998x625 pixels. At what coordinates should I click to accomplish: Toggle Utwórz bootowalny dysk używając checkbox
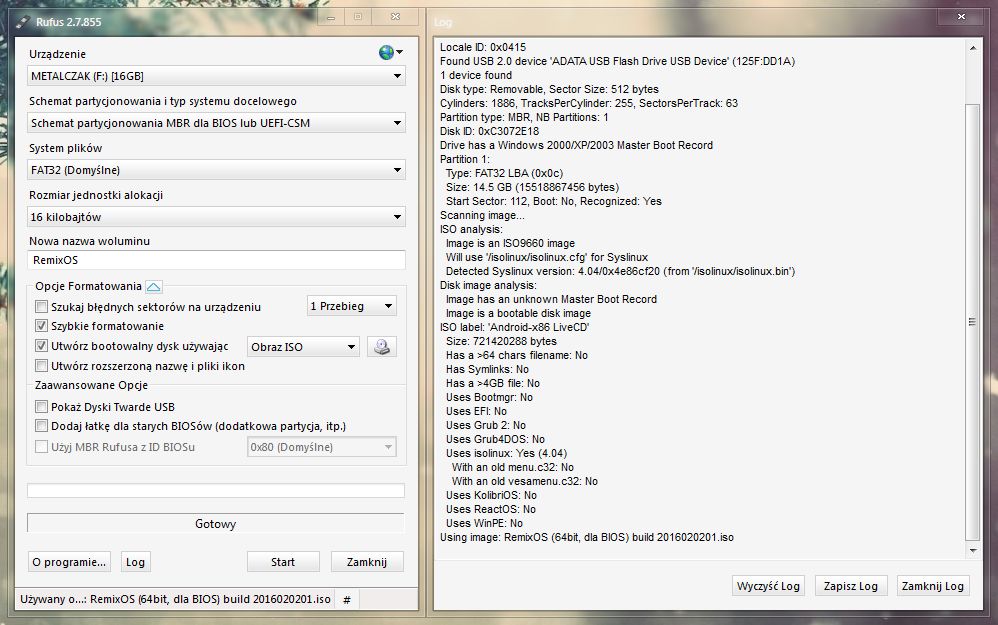pyautogui.click(x=41, y=346)
